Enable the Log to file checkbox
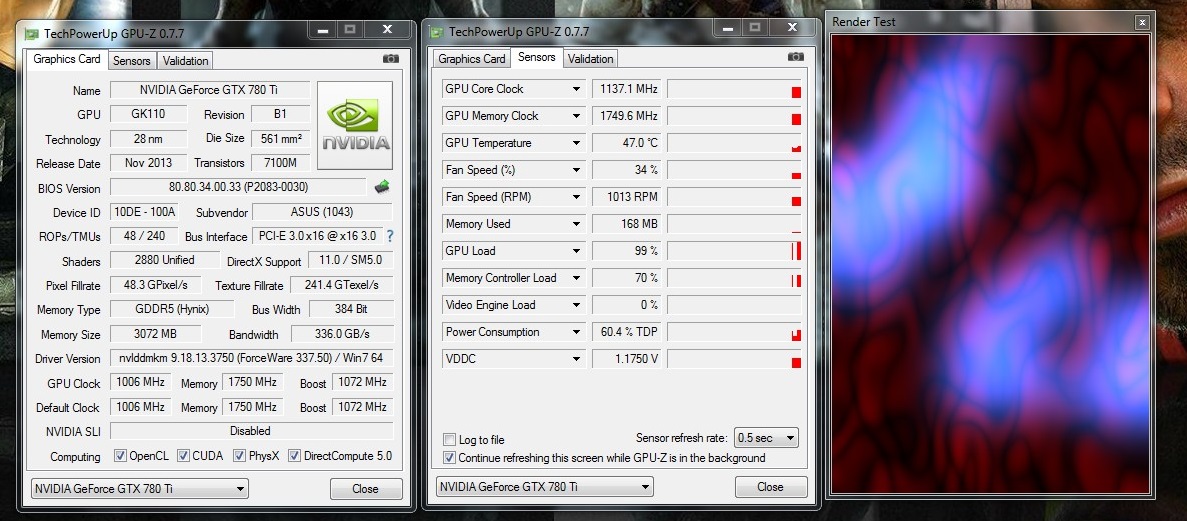The image size is (1187, 521). point(450,440)
